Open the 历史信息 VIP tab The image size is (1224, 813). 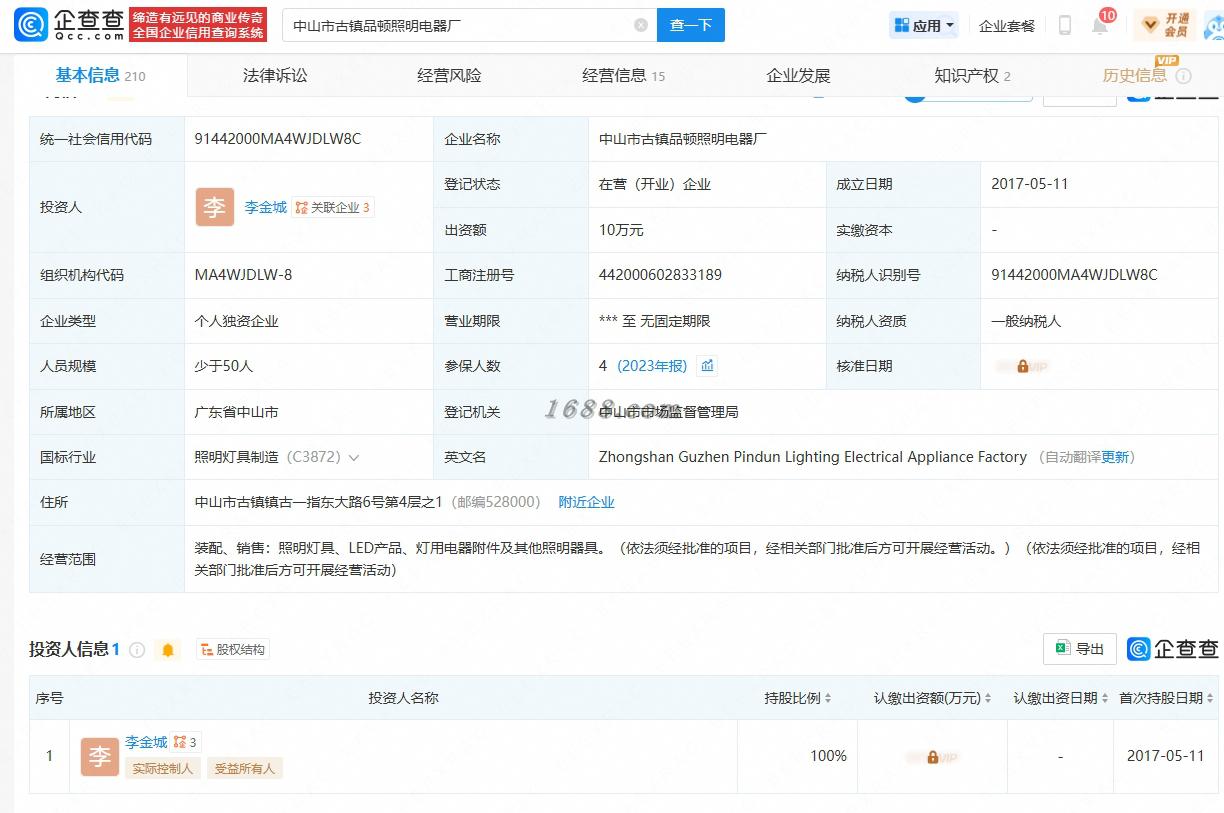[1134, 75]
